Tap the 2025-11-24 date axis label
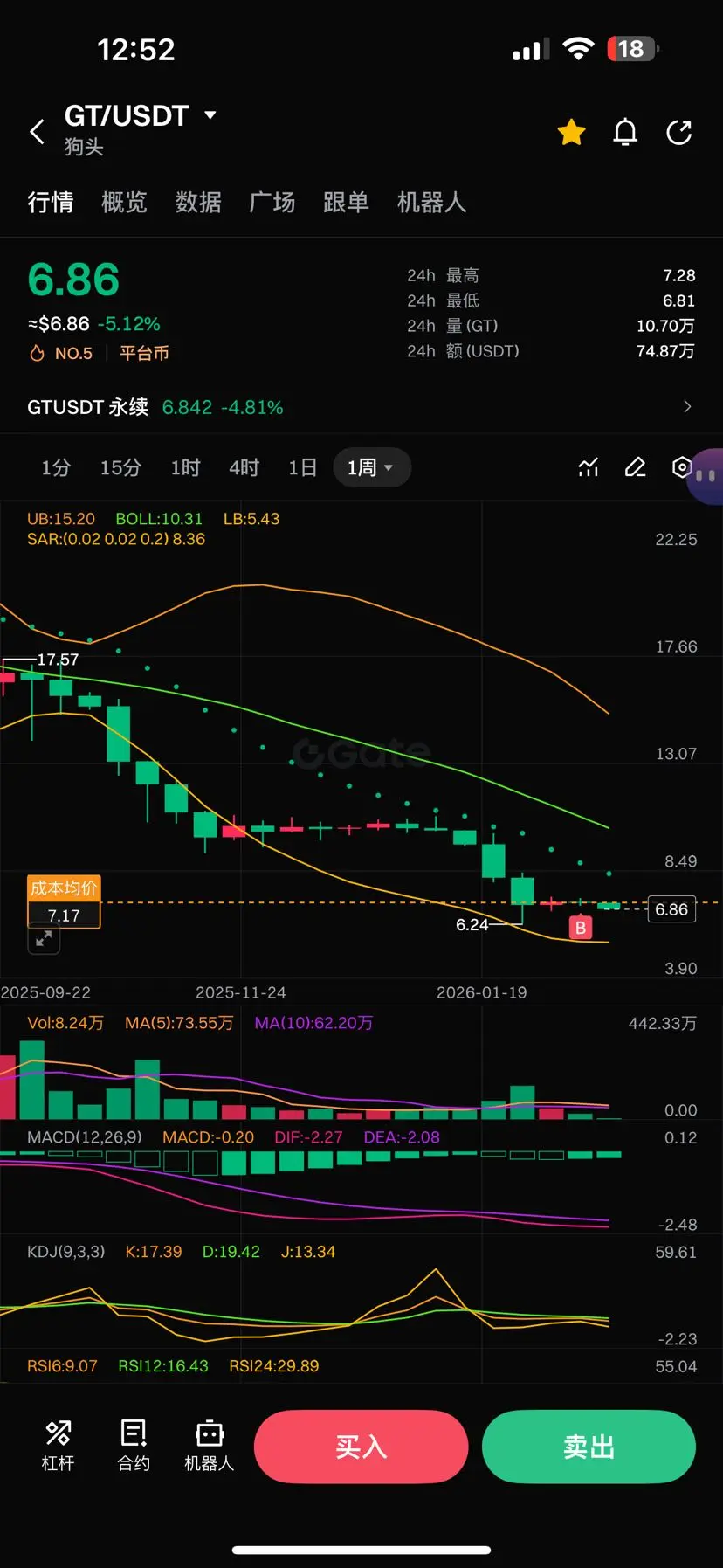The height and width of the screenshot is (1568, 723). (241, 992)
